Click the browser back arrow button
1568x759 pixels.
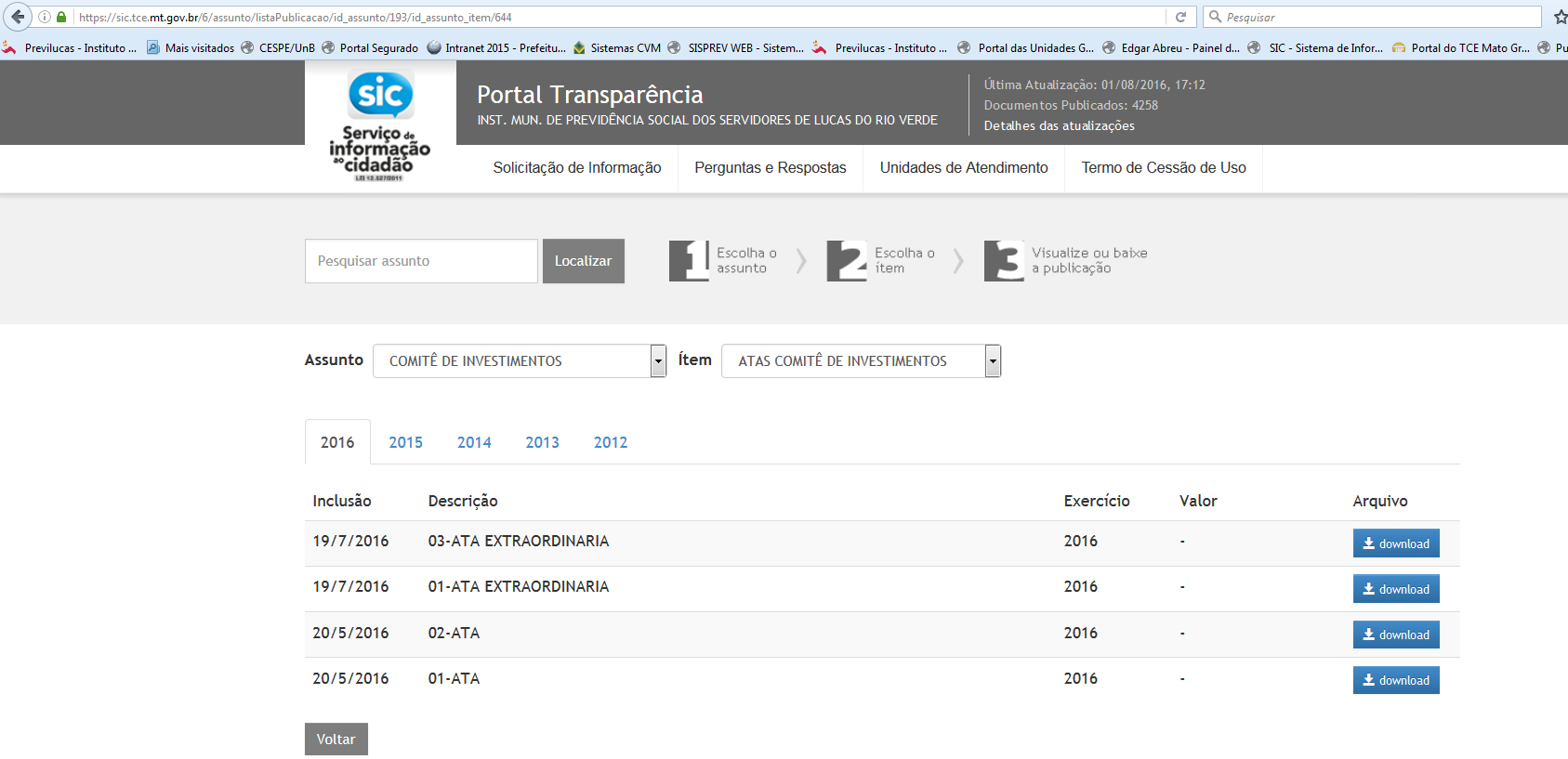coord(18,17)
